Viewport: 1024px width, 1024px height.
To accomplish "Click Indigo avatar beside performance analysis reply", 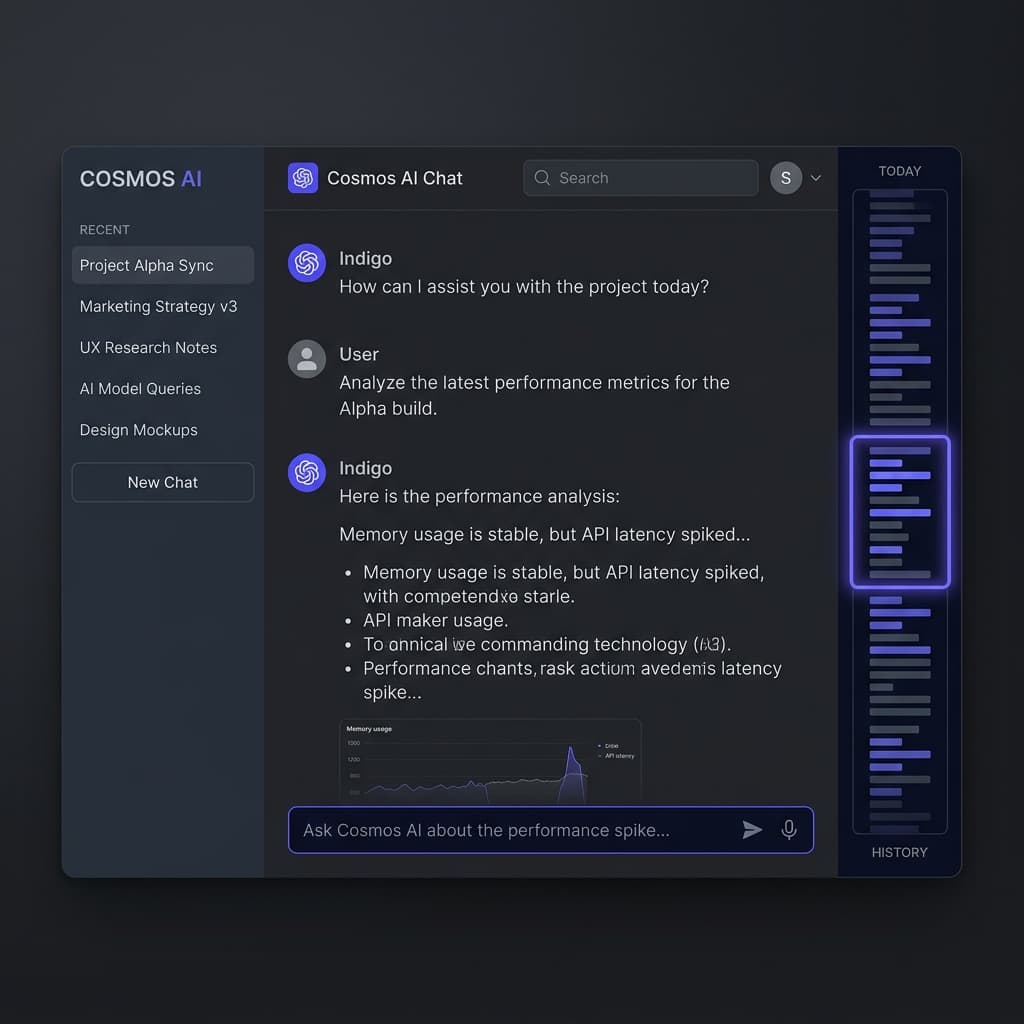I will click(306, 472).
